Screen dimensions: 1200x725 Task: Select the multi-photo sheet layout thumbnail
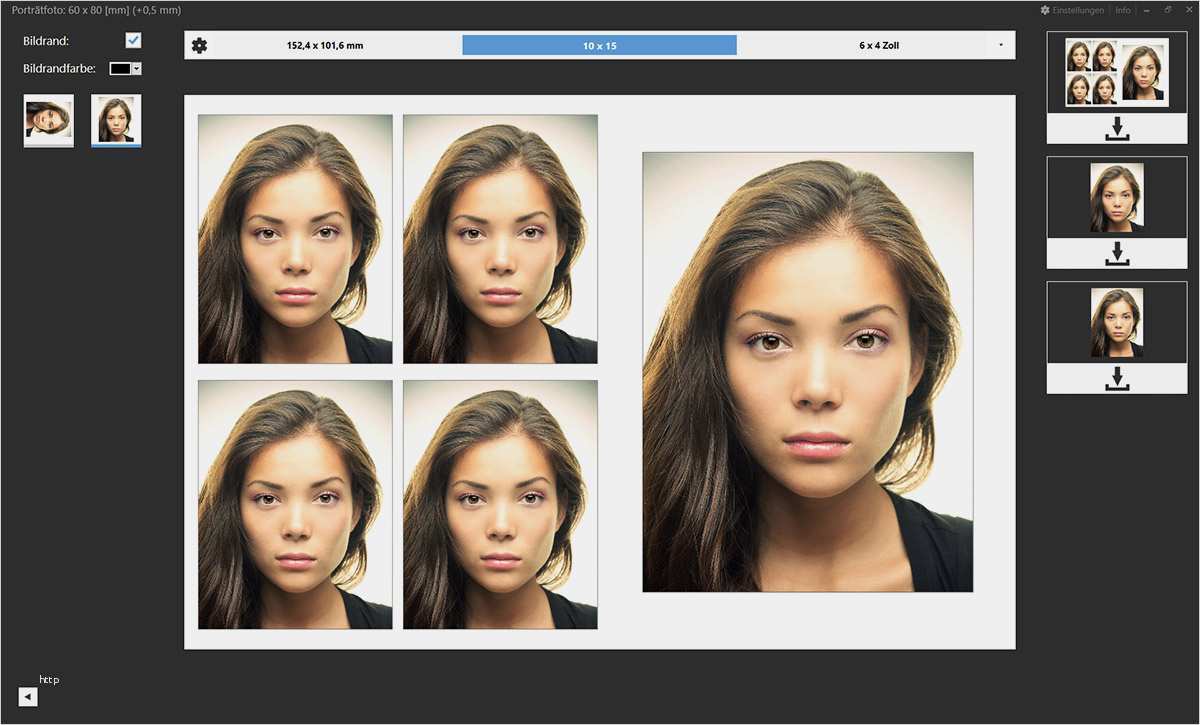1117,72
